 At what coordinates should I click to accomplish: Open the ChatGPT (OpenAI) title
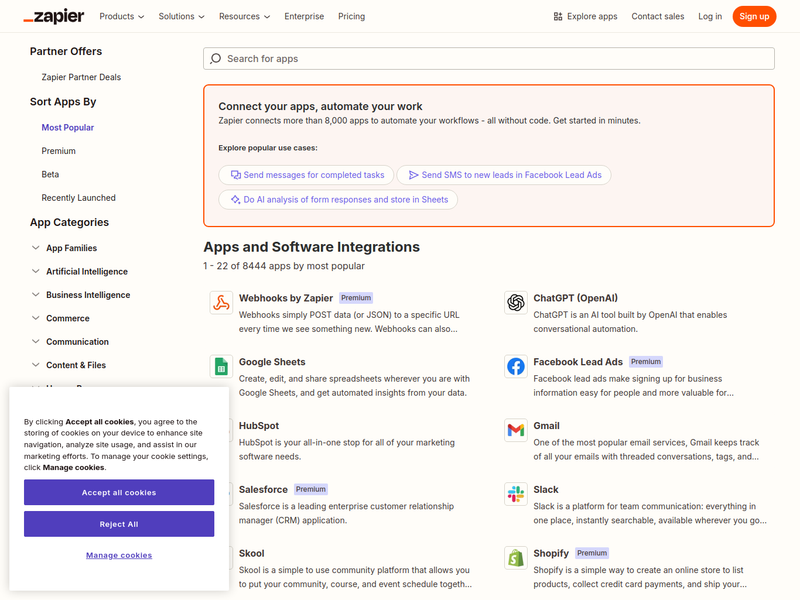576,298
